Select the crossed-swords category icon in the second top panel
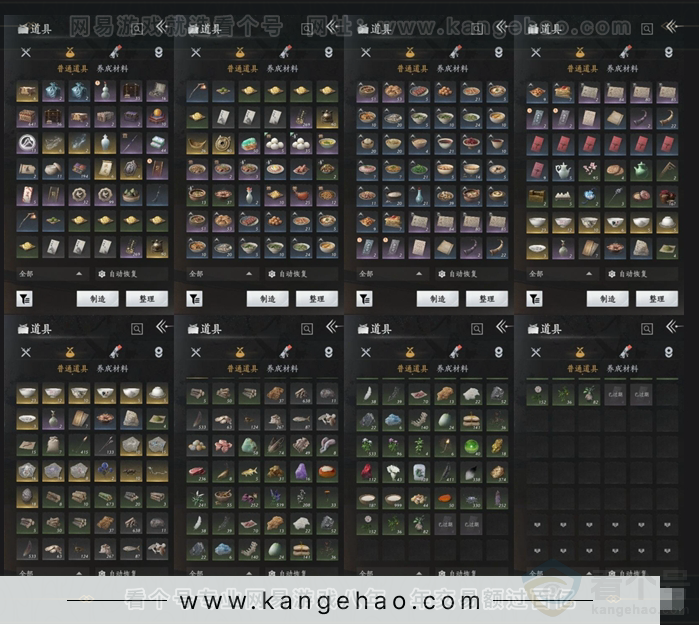The height and width of the screenshot is (625, 699). coord(196,53)
